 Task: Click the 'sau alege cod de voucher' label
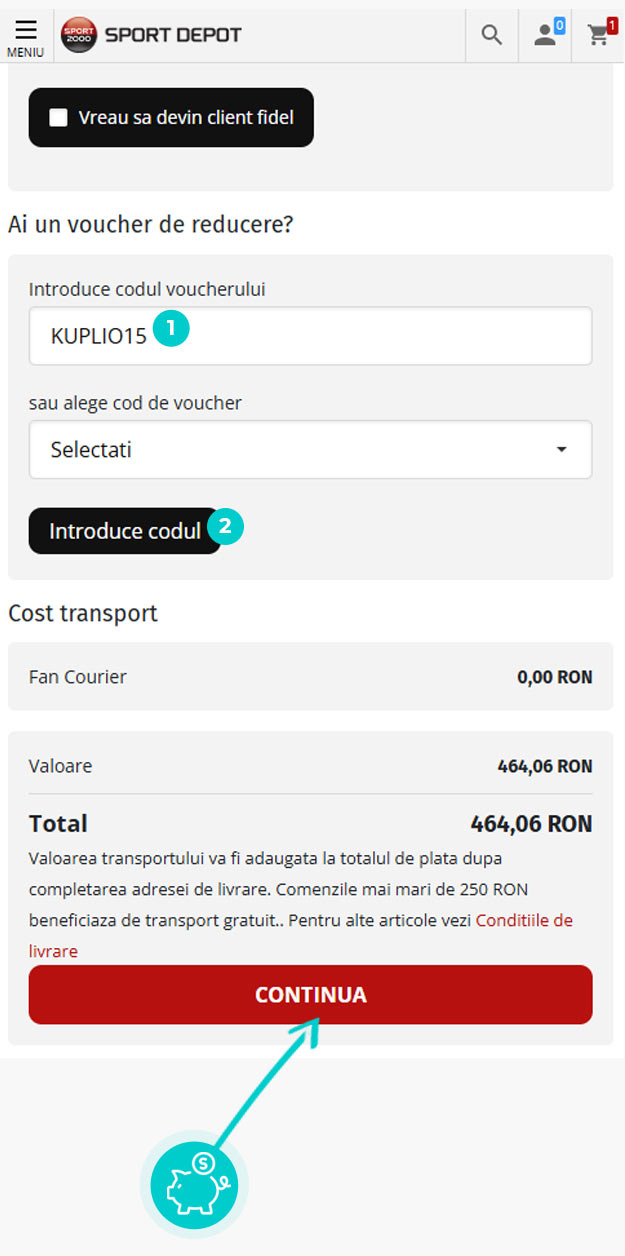(x=135, y=403)
